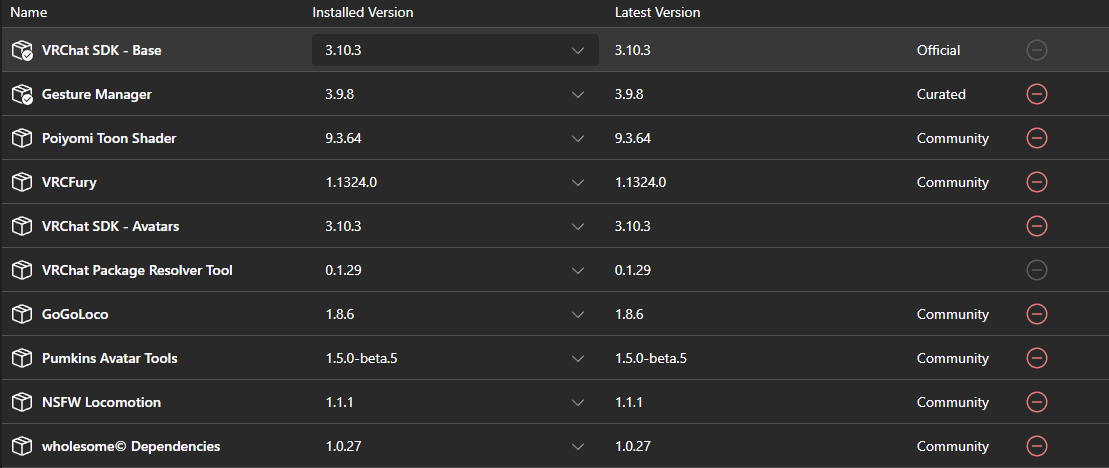1109x468 pixels.
Task: Remove Poiyomi Toon Shader package
Action: coord(1036,138)
